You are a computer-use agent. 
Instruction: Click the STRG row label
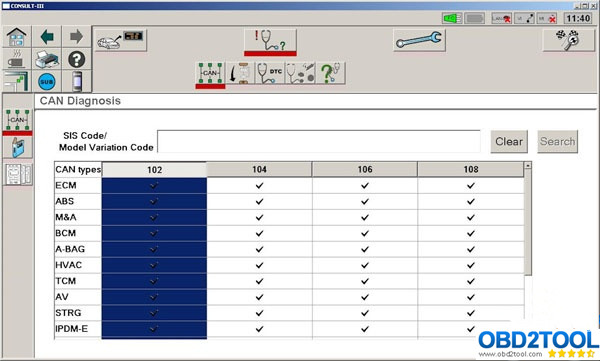(68, 313)
